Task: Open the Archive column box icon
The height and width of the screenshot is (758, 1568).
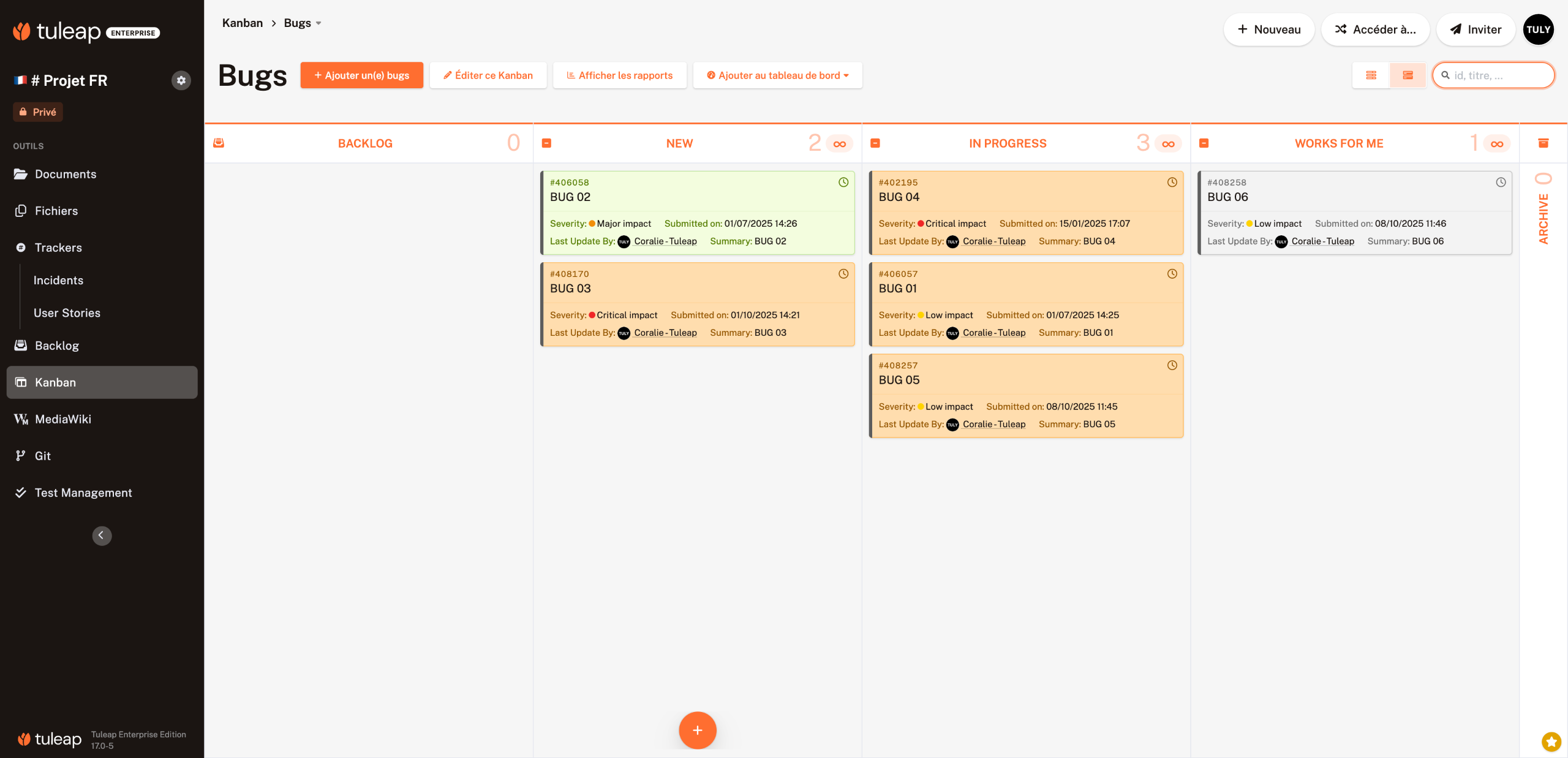Action: tap(1543, 143)
